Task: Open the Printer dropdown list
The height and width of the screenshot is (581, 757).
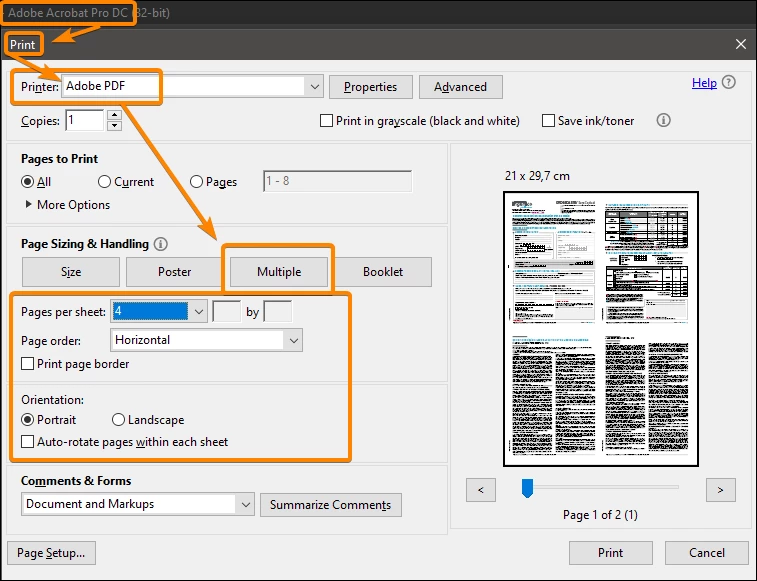Action: (315, 87)
